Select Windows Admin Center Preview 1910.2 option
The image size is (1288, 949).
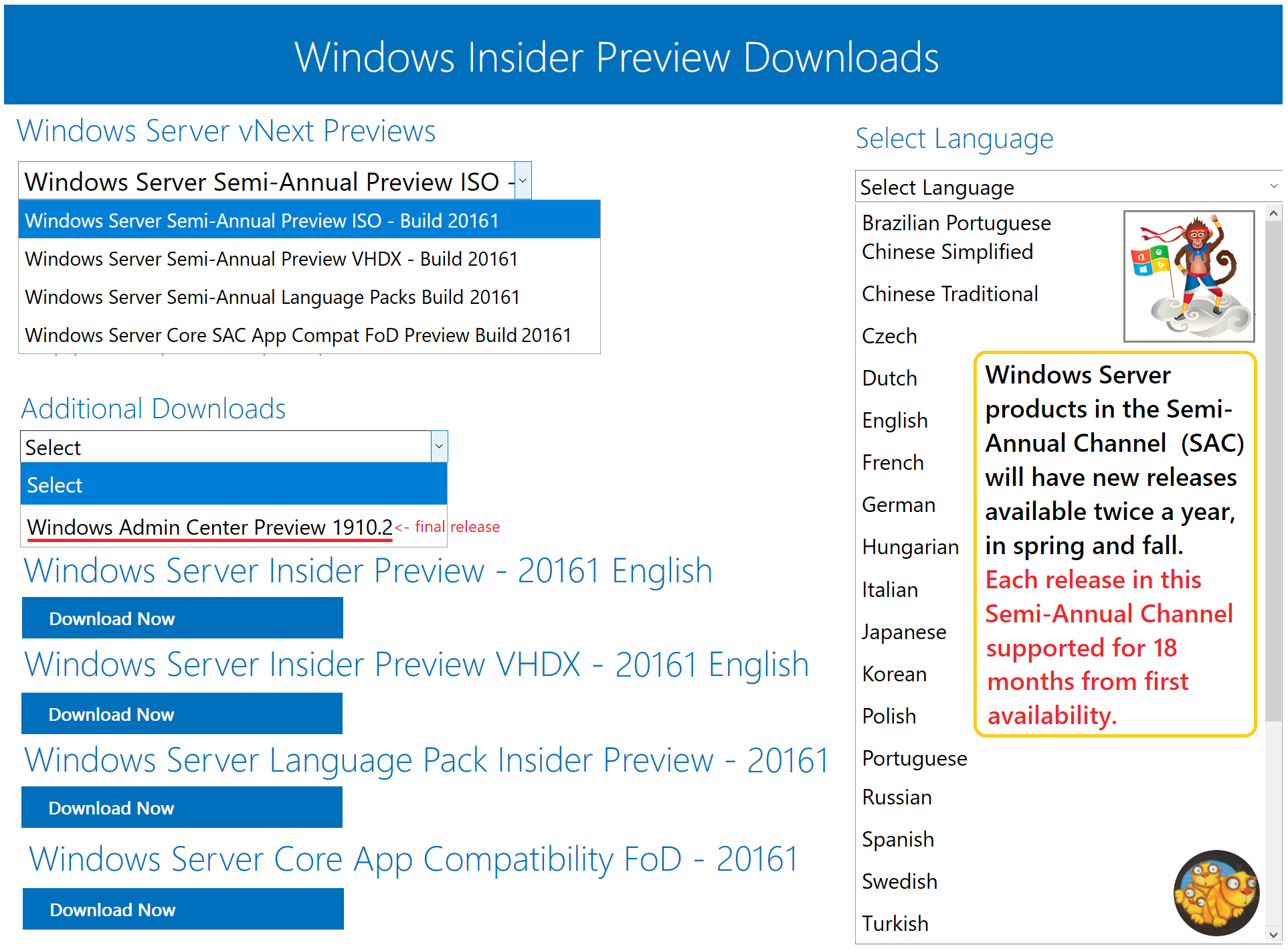[x=209, y=527]
